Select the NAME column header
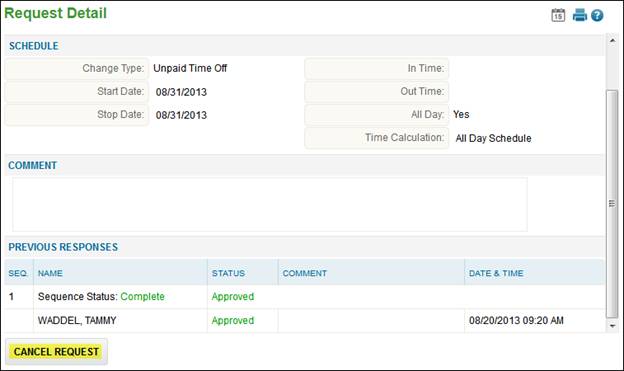Screen dimensions: 624x371 coord(50,273)
